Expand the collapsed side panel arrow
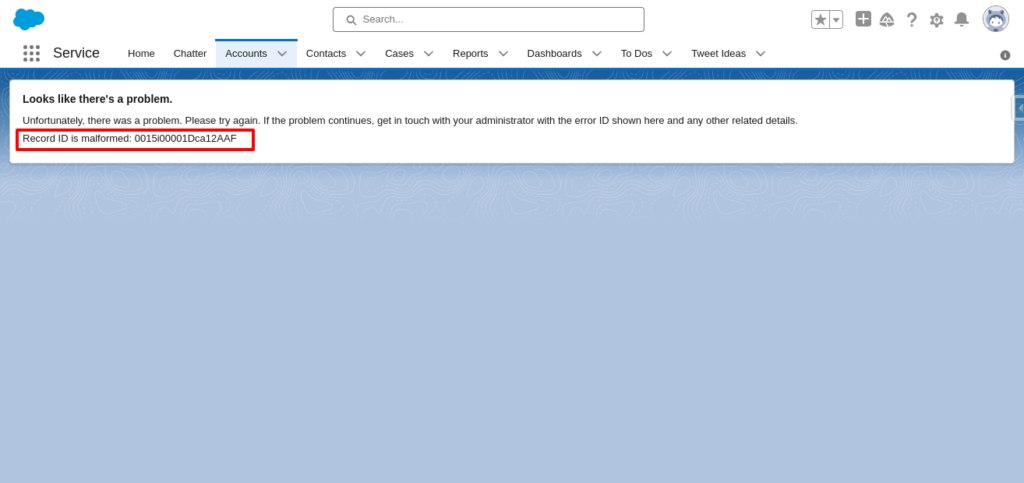This screenshot has height=483, width=1024. (1019, 108)
